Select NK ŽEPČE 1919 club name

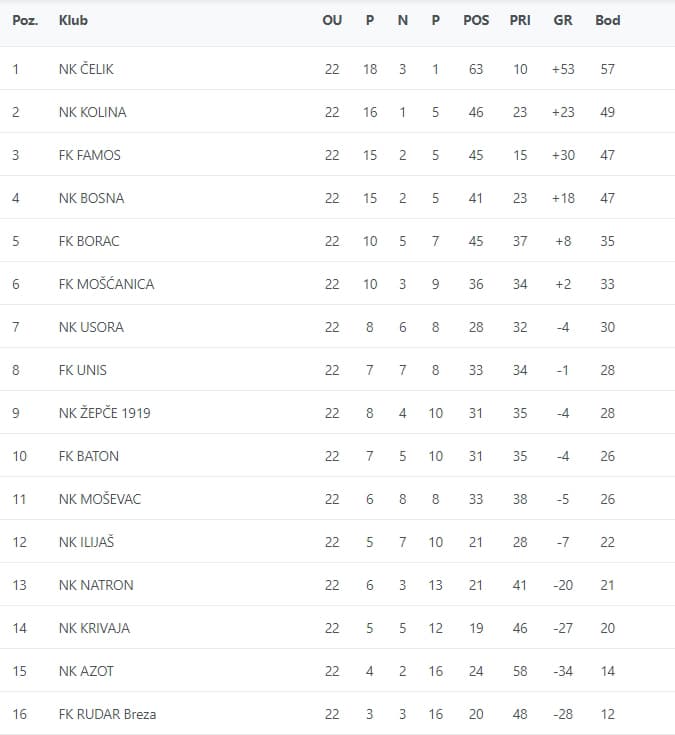pos(105,413)
